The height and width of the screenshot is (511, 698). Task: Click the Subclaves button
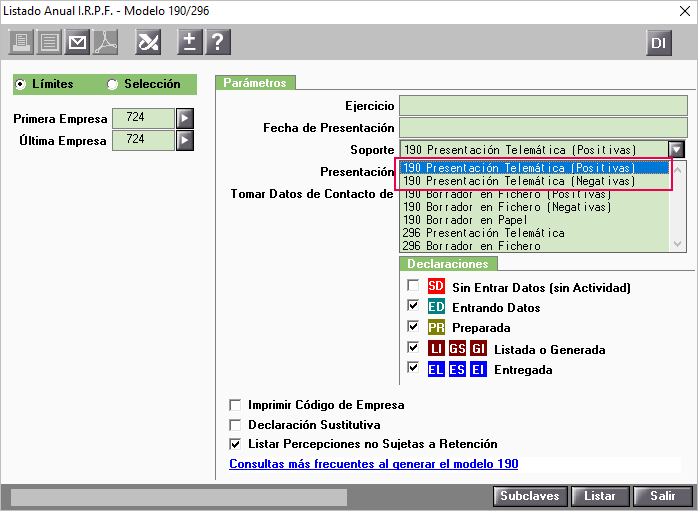[530, 496]
